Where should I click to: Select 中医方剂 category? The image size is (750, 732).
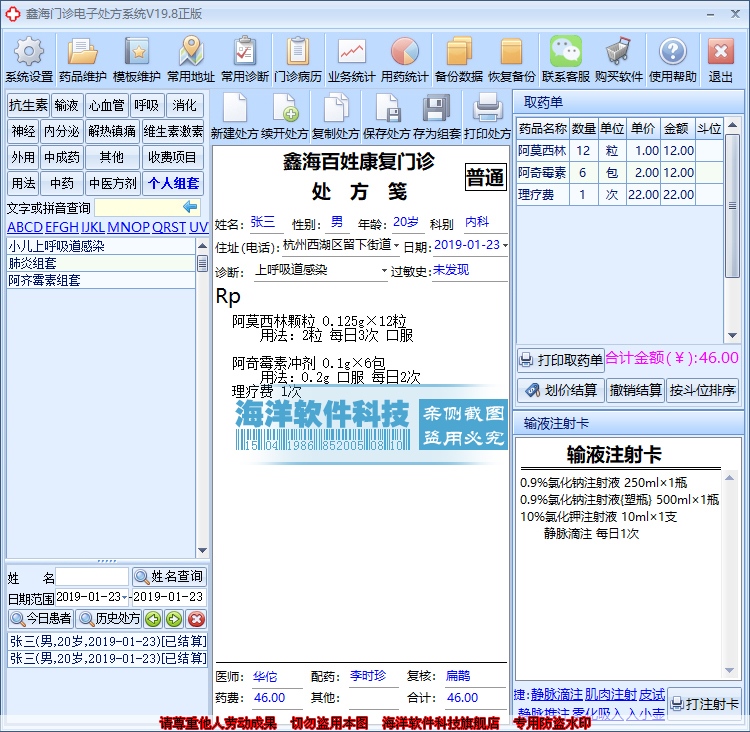[x=113, y=183]
